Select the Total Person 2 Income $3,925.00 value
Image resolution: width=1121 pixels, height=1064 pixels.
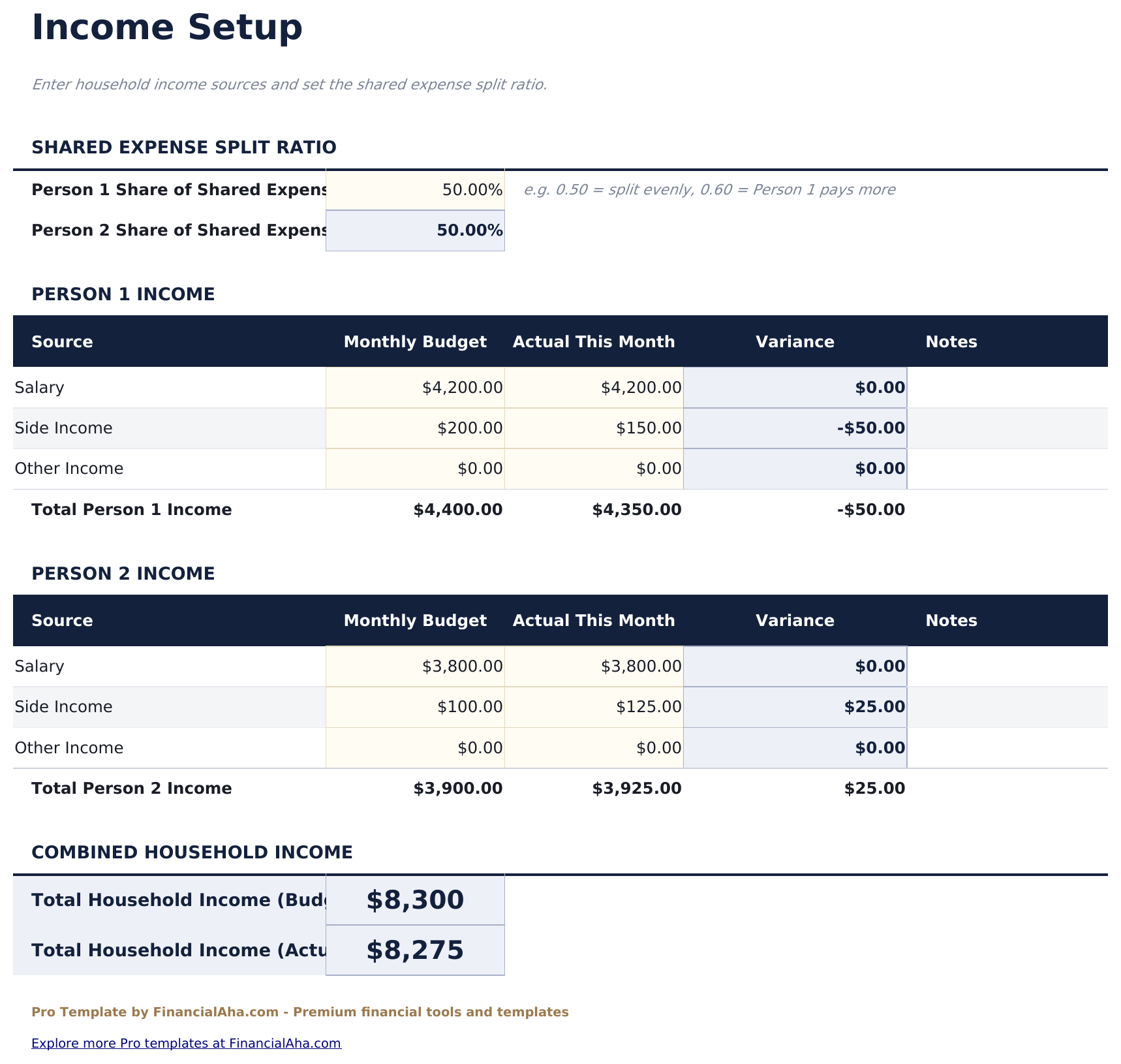pos(636,788)
